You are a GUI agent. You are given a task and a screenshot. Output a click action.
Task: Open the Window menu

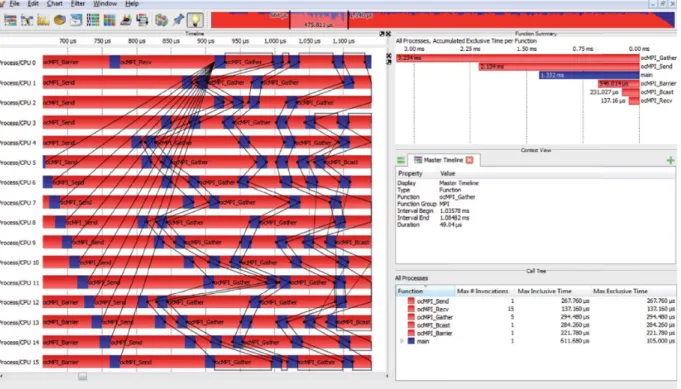pyautogui.click(x=105, y=3)
